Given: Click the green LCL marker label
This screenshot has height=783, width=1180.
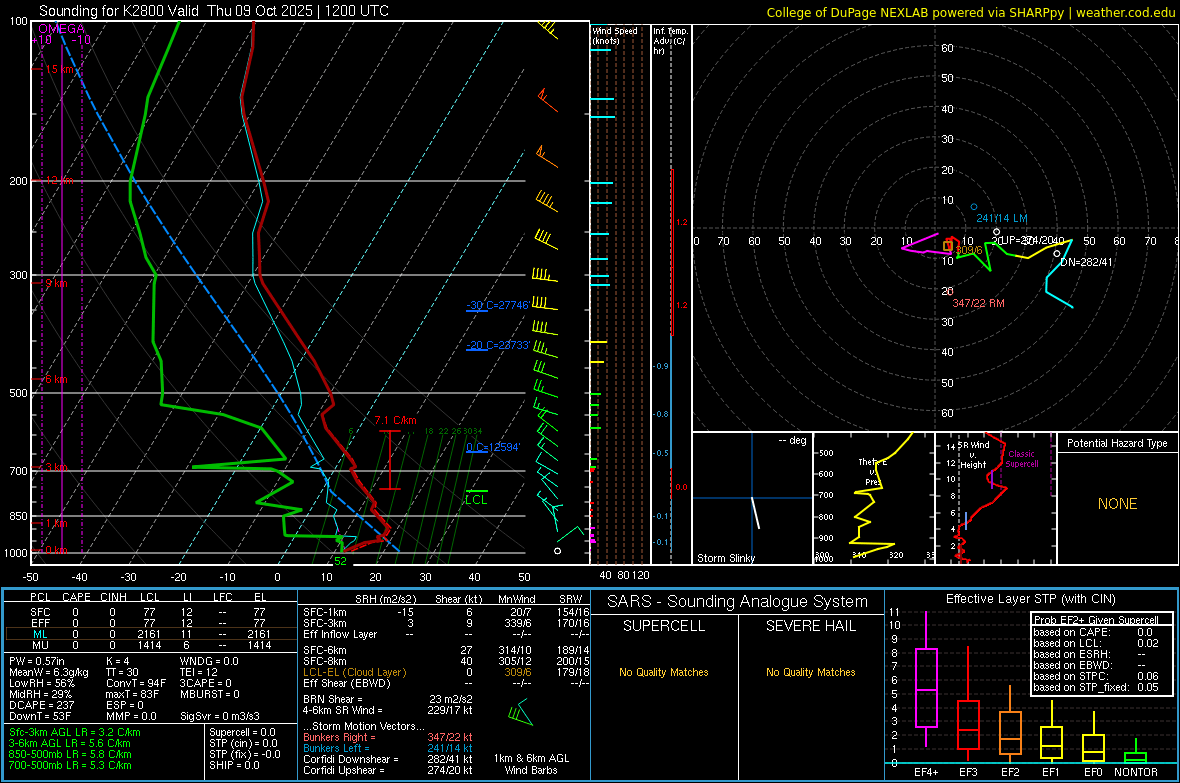Looking at the screenshot, I should (476, 500).
